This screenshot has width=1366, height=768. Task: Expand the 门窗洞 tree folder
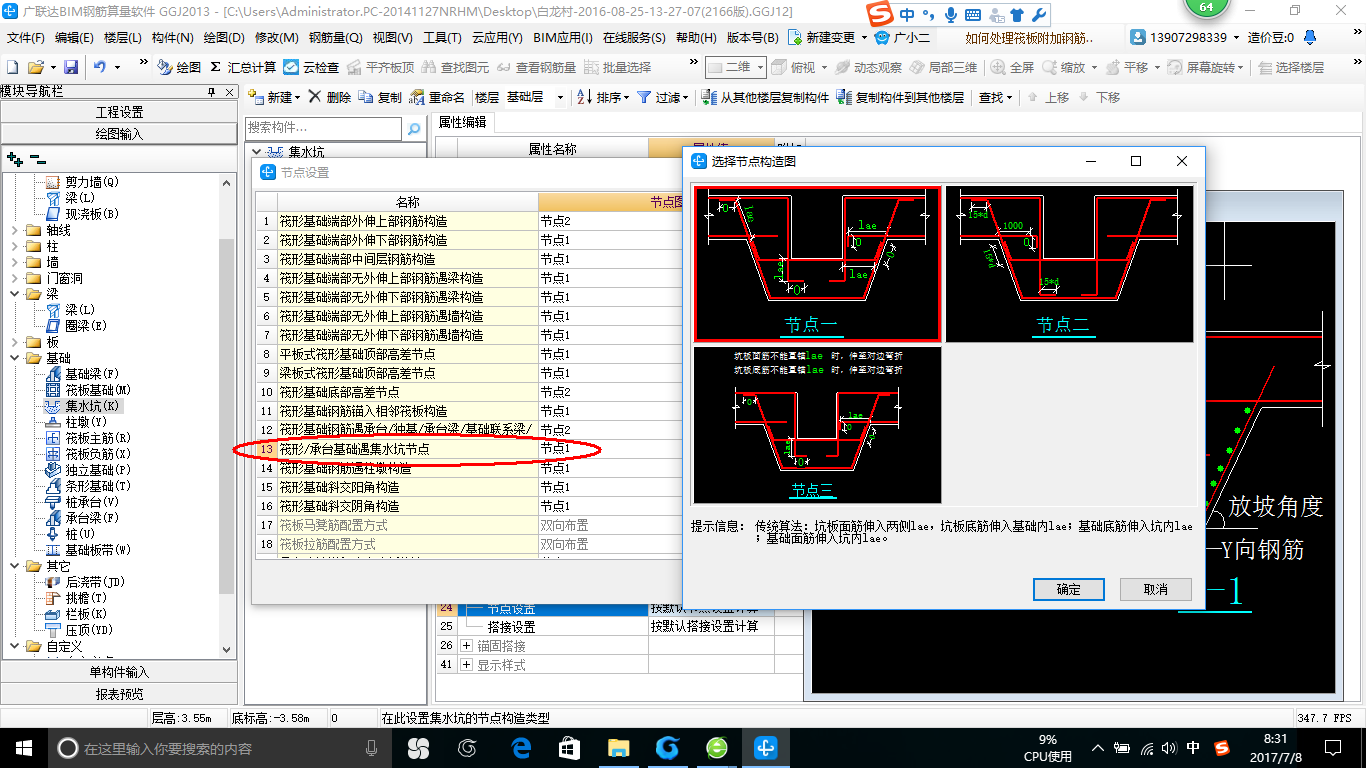(14, 278)
